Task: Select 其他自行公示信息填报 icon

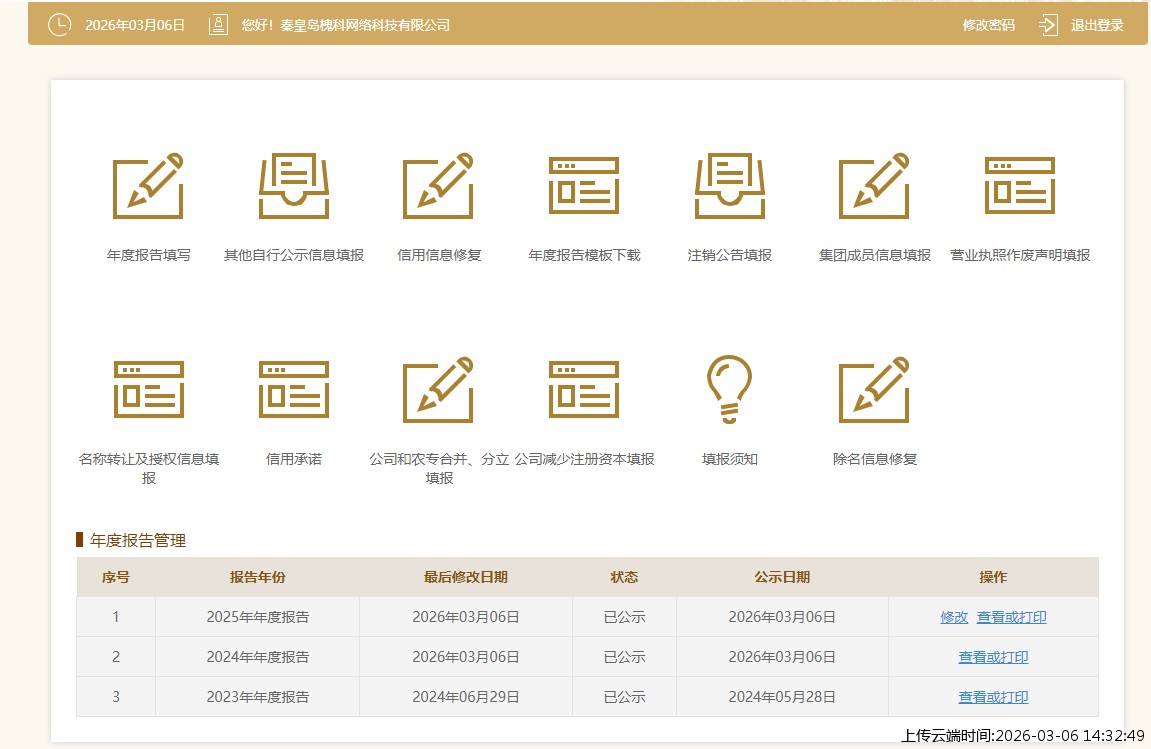Action: [x=293, y=186]
